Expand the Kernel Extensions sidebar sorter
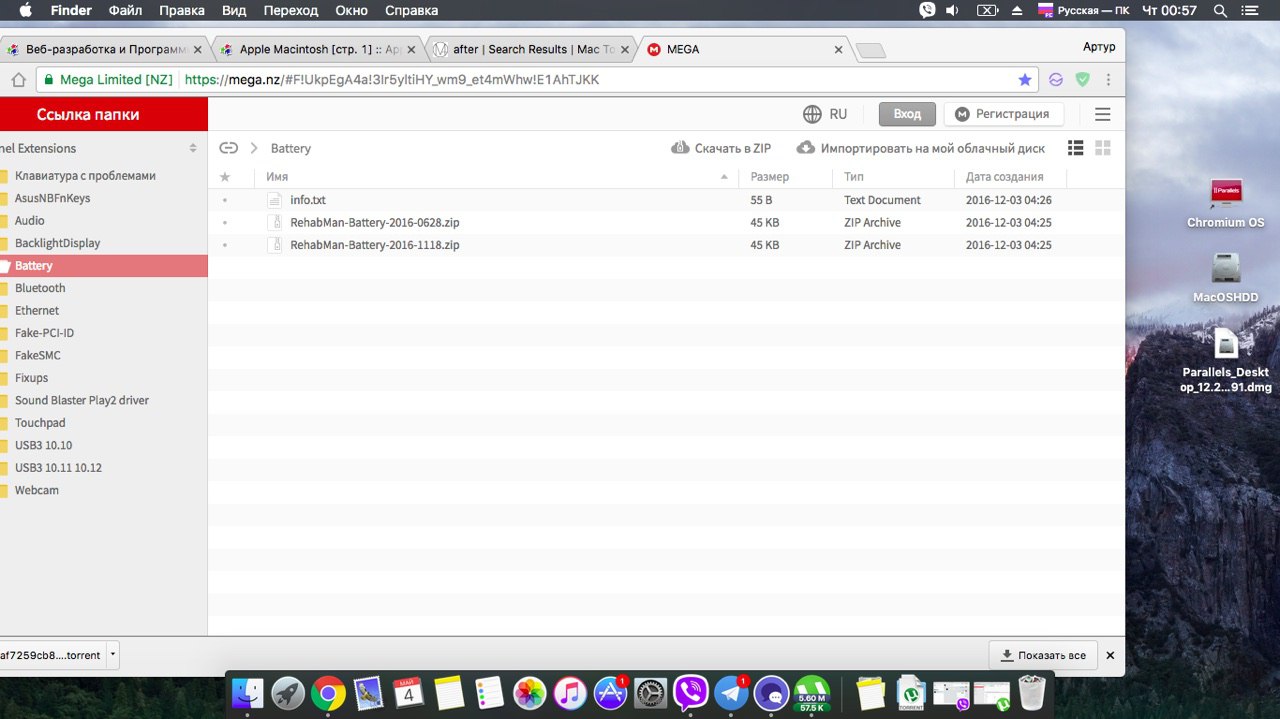Image resolution: width=1280 pixels, height=719 pixels. tap(193, 148)
